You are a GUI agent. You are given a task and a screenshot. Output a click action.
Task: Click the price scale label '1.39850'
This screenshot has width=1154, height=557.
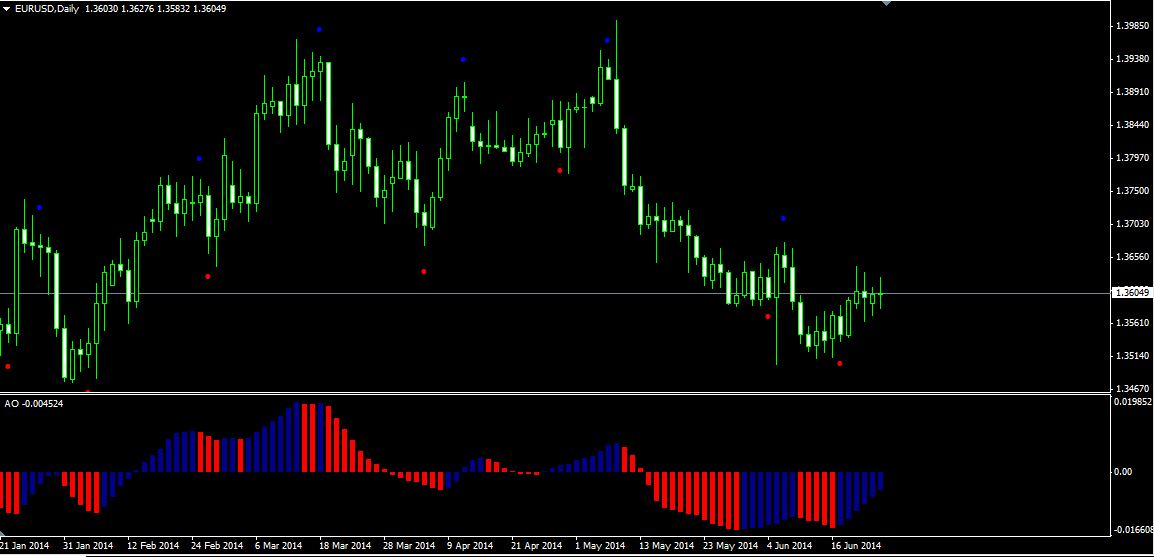(1133, 26)
